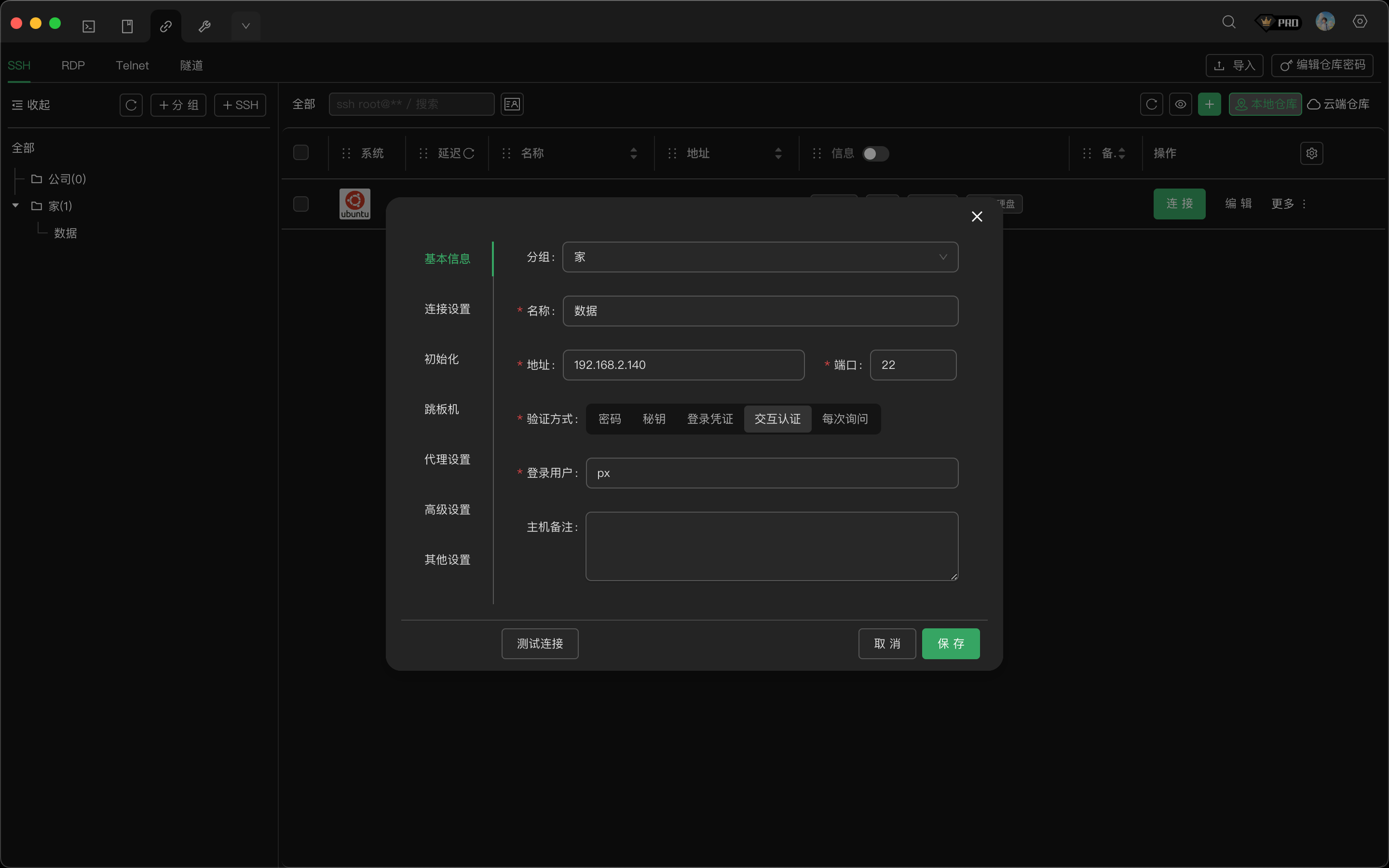The width and height of the screenshot is (1389, 868).
Task: Click the refresh icon next to 分组 button
Action: [130, 105]
